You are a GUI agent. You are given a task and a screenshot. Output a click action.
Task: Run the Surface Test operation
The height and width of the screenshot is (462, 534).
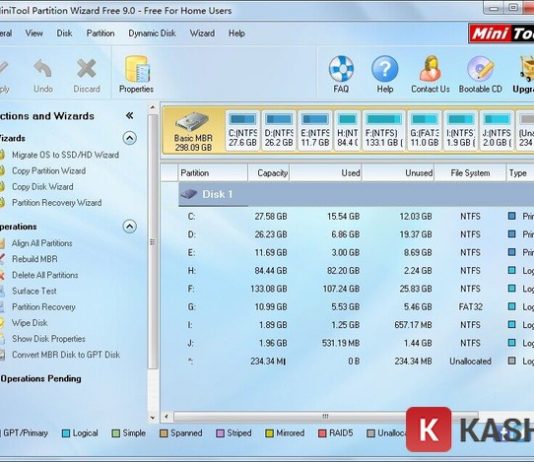tap(34, 291)
